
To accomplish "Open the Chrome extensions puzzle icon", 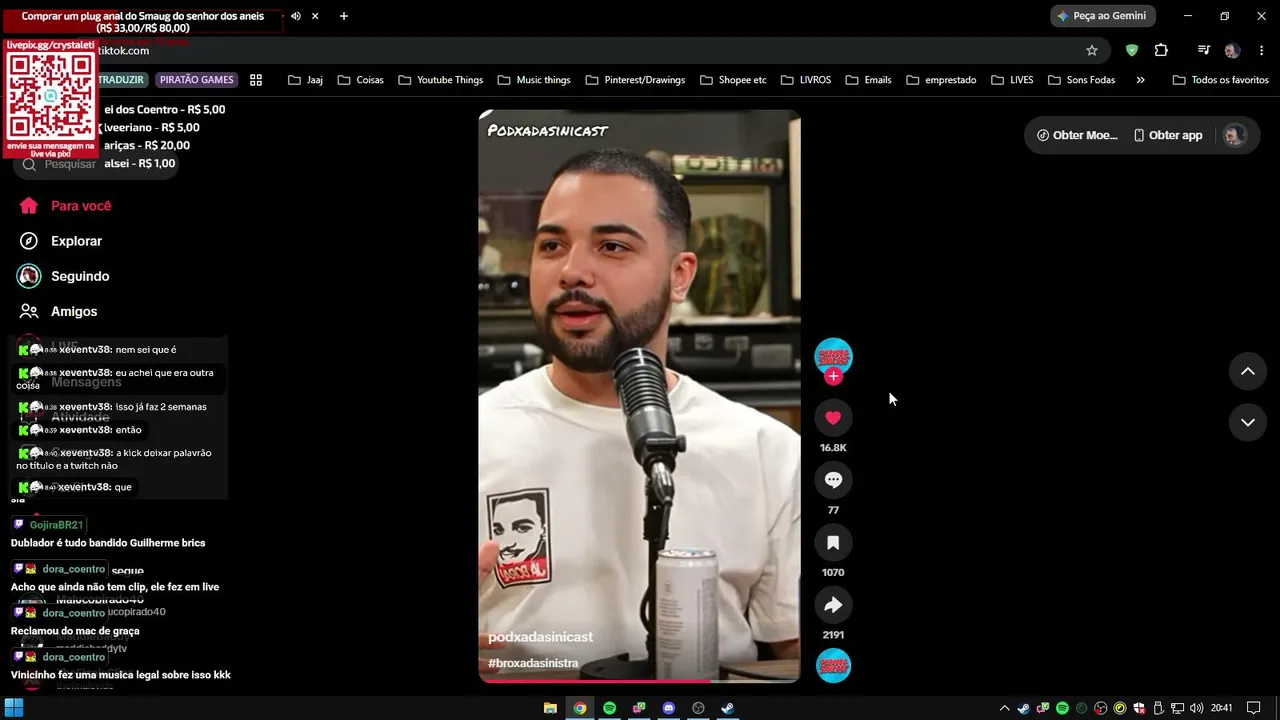I will tap(1161, 50).
